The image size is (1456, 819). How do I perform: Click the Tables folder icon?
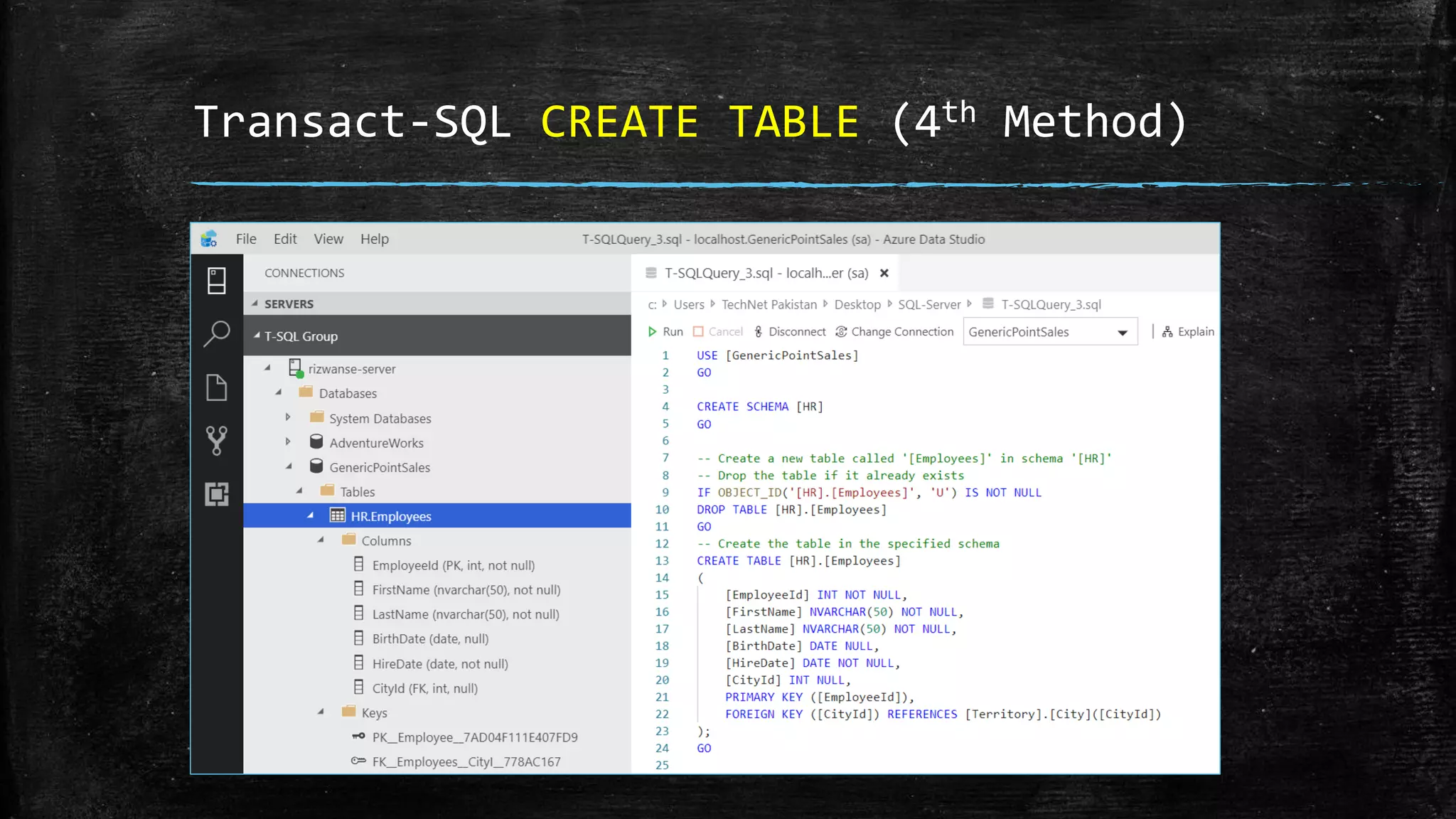point(327,491)
